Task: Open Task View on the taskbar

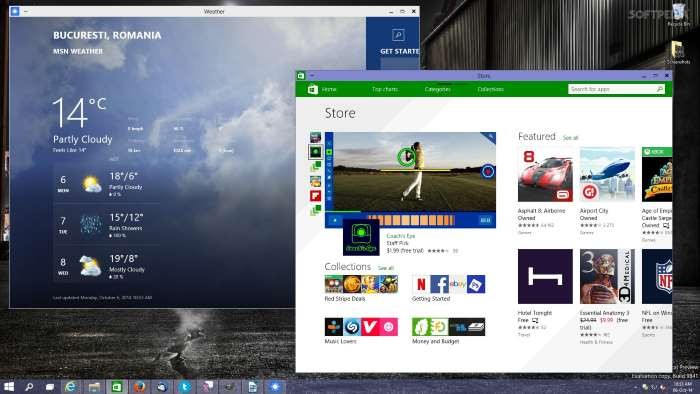Action: [50, 387]
